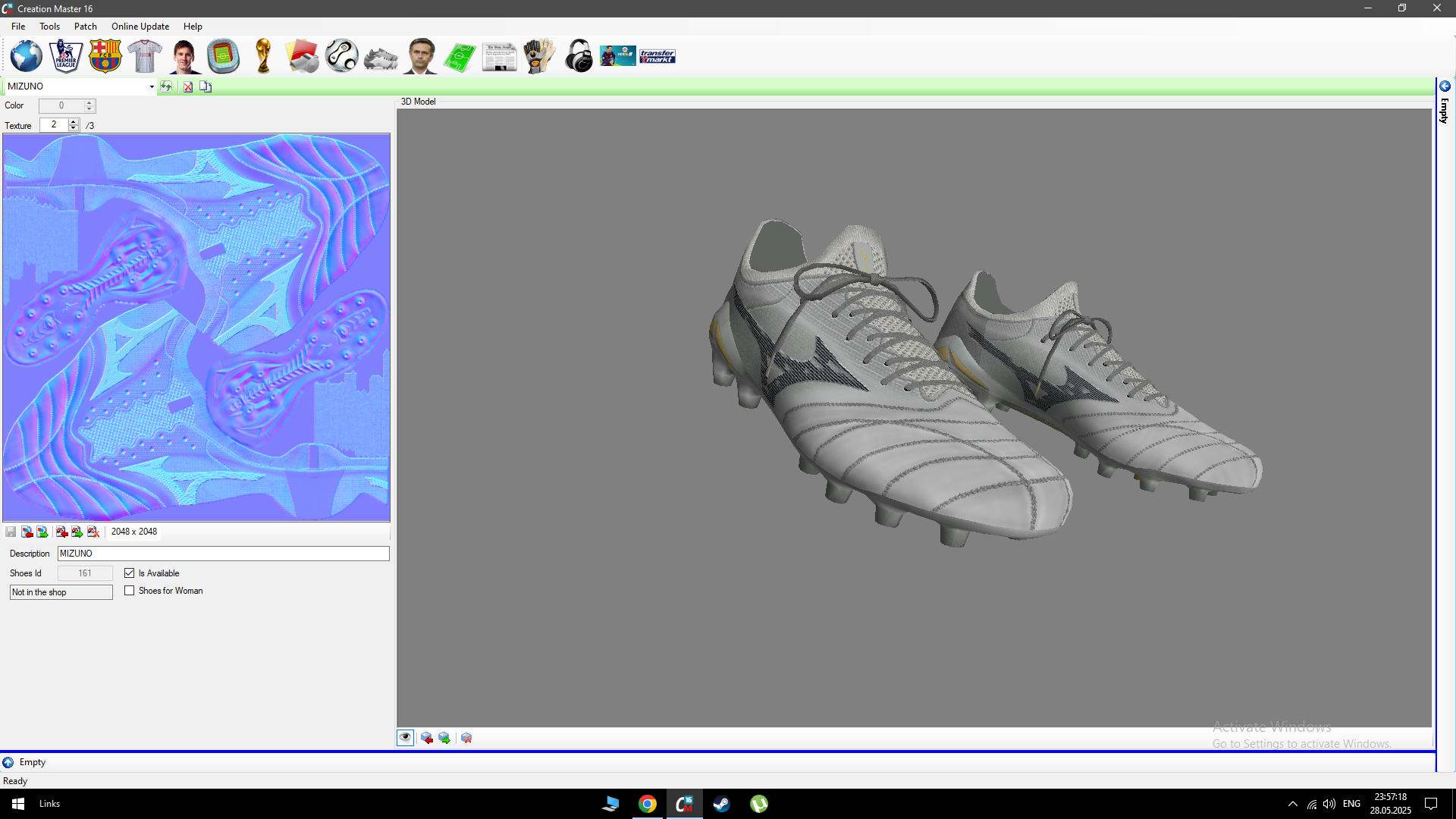Click the Description field containing MIZUNO
The width and height of the screenshot is (1456, 819).
[224, 554]
